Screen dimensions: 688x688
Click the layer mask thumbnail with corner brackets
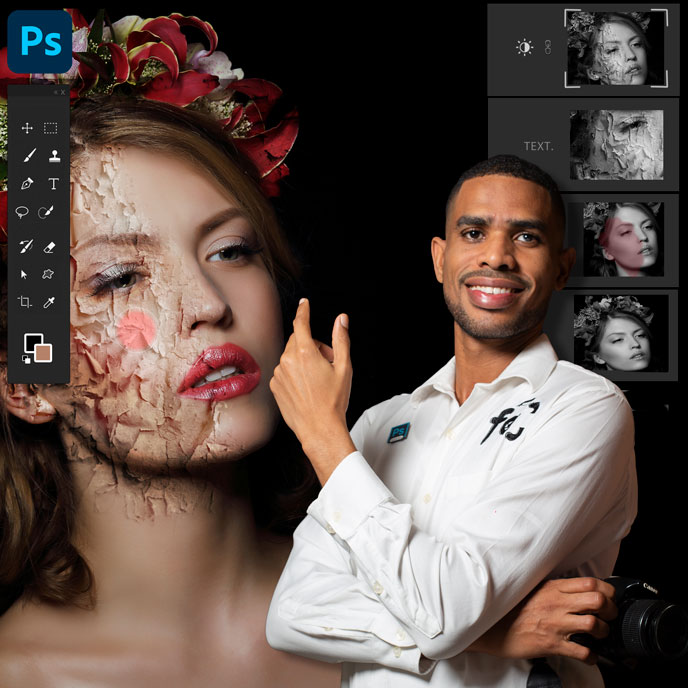point(616,48)
